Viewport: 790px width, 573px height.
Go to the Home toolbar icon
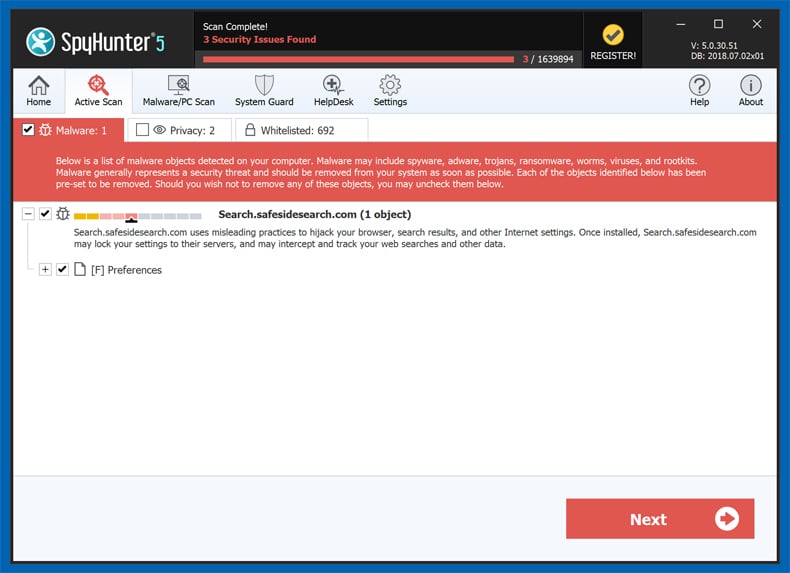[x=38, y=91]
